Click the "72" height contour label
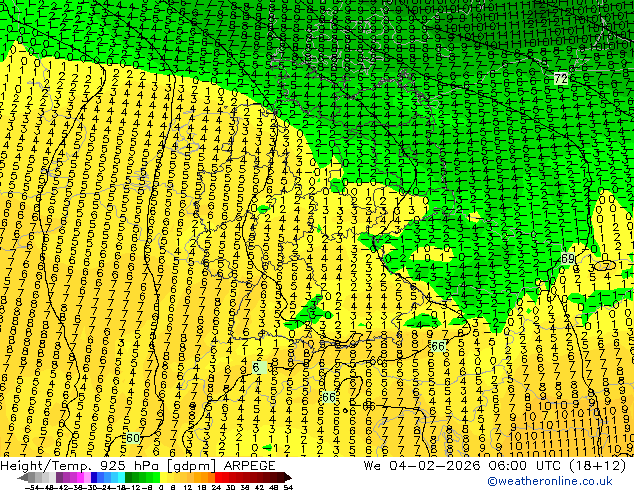The width and height of the screenshot is (634, 490). [x=561, y=78]
